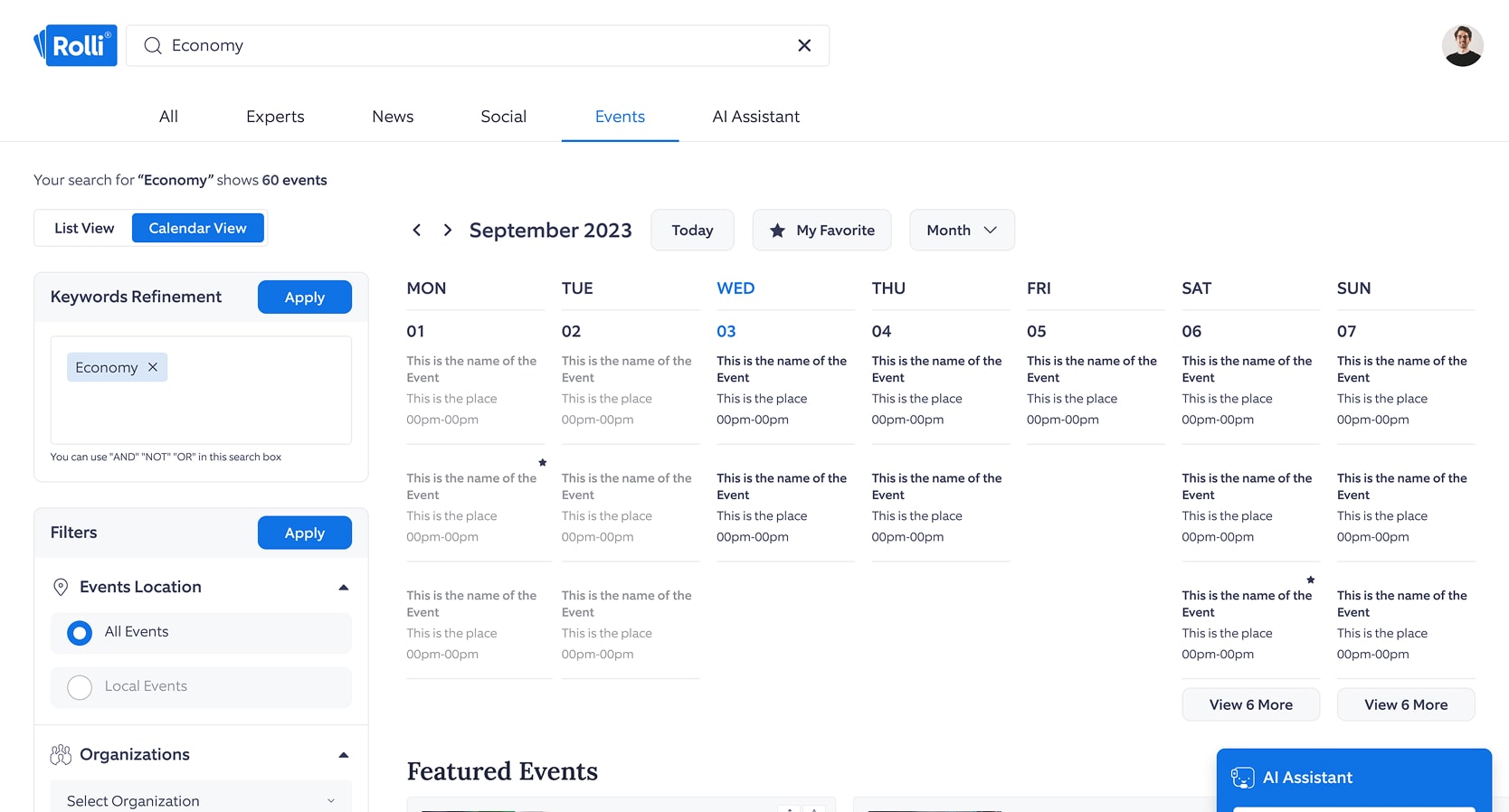Screen dimensions: 1509x812
Task: Open the user profile avatar
Action: click(1462, 45)
